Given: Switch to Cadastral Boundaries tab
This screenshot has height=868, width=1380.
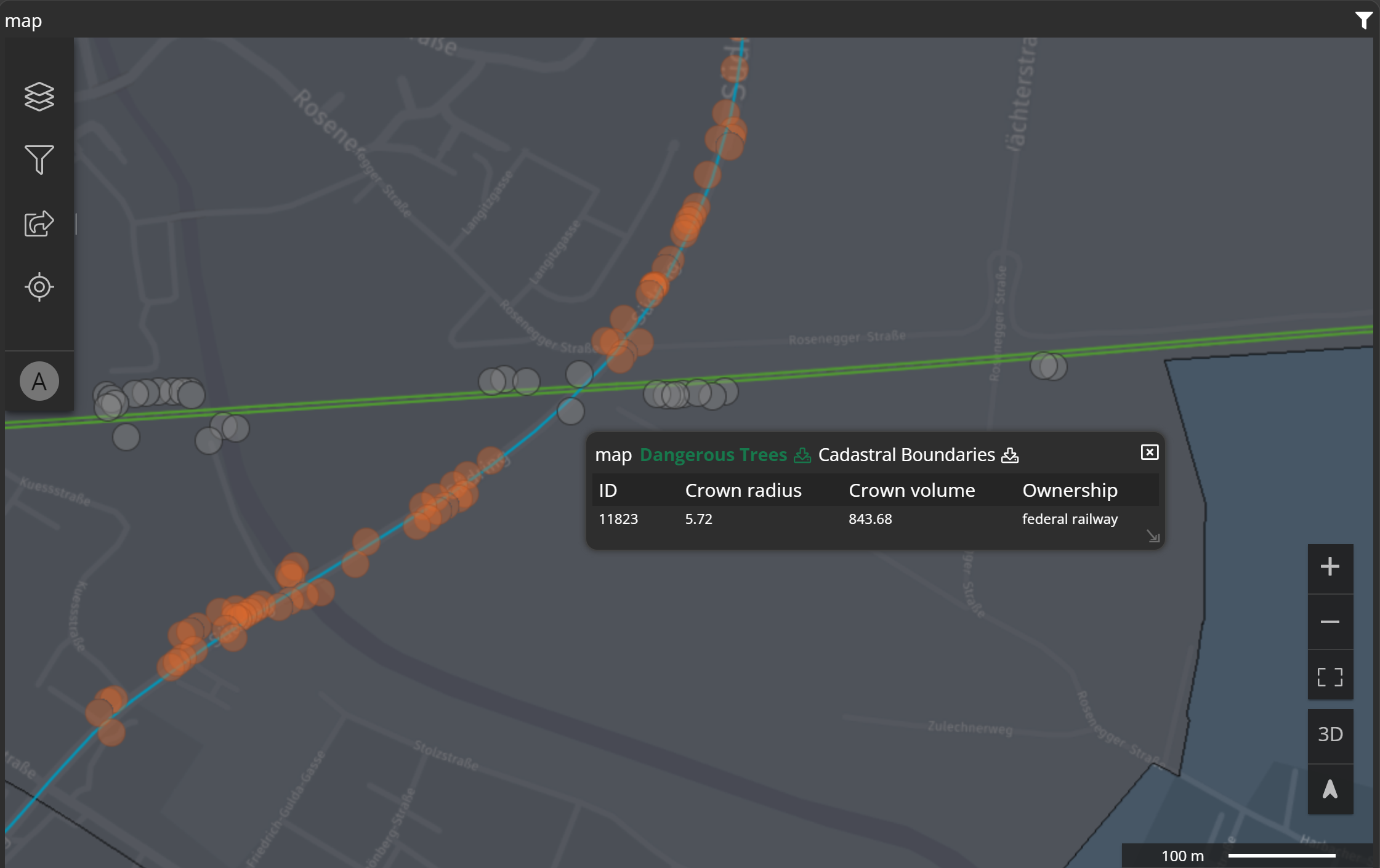Looking at the screenshot, I should [x=906, y=455].
